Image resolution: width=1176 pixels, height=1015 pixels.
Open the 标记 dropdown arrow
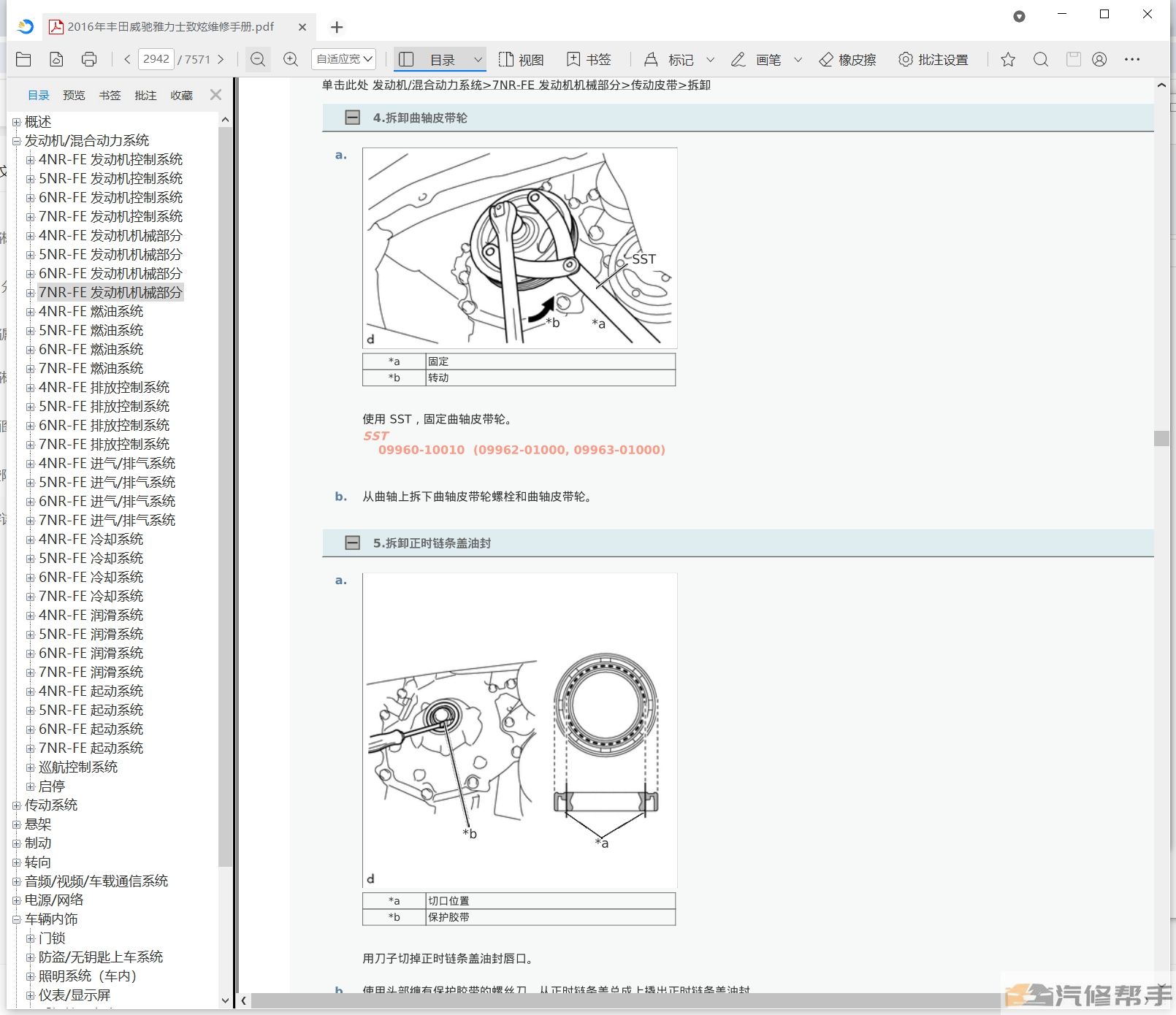pos(710,60)
